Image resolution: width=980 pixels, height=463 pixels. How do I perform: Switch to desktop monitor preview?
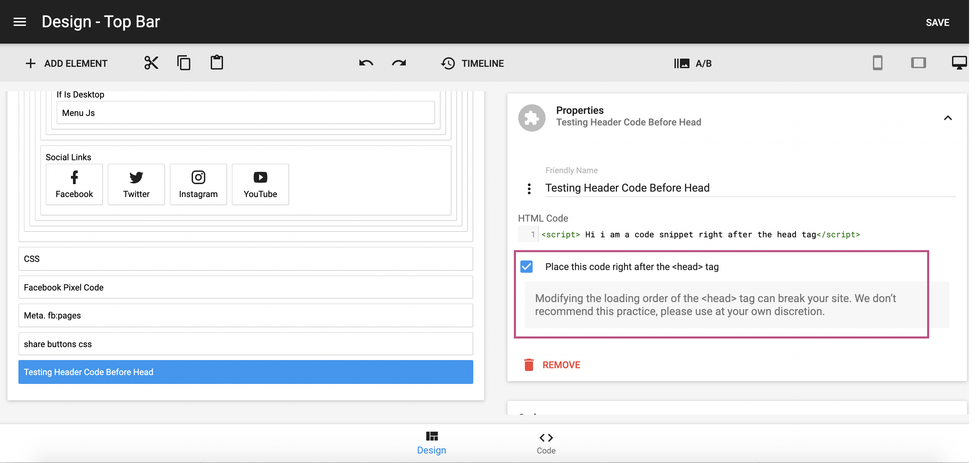[959, 63]
